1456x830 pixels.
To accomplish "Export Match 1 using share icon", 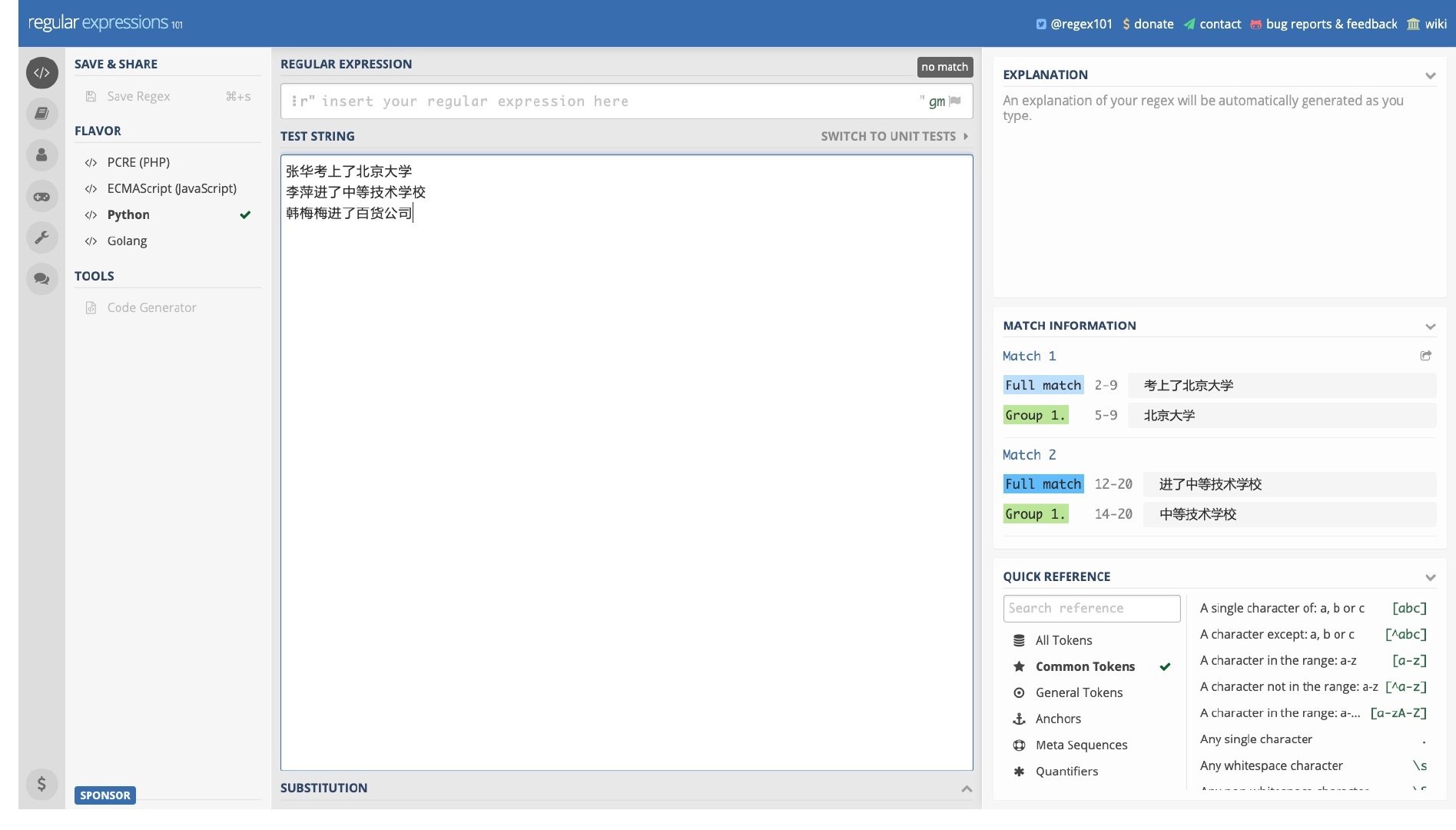I will [1426, 356].
